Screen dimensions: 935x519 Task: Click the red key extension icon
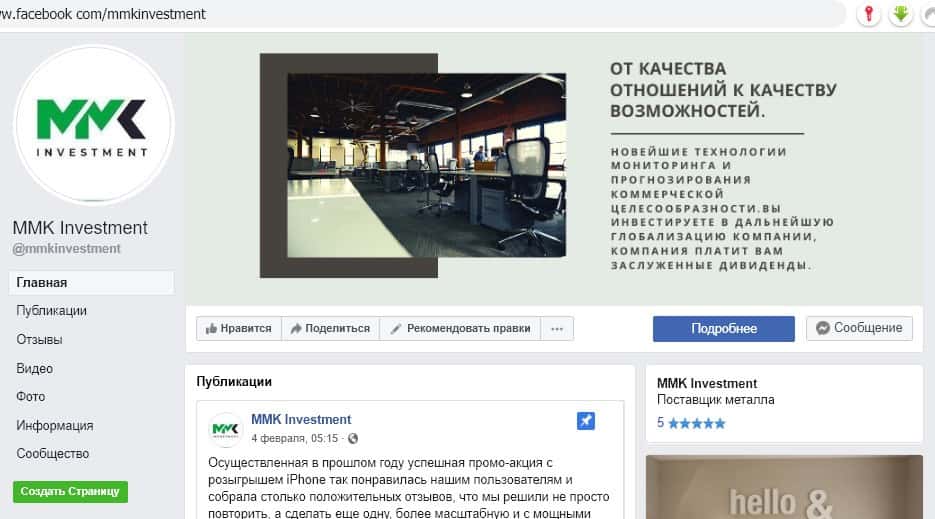coord(868,14)
